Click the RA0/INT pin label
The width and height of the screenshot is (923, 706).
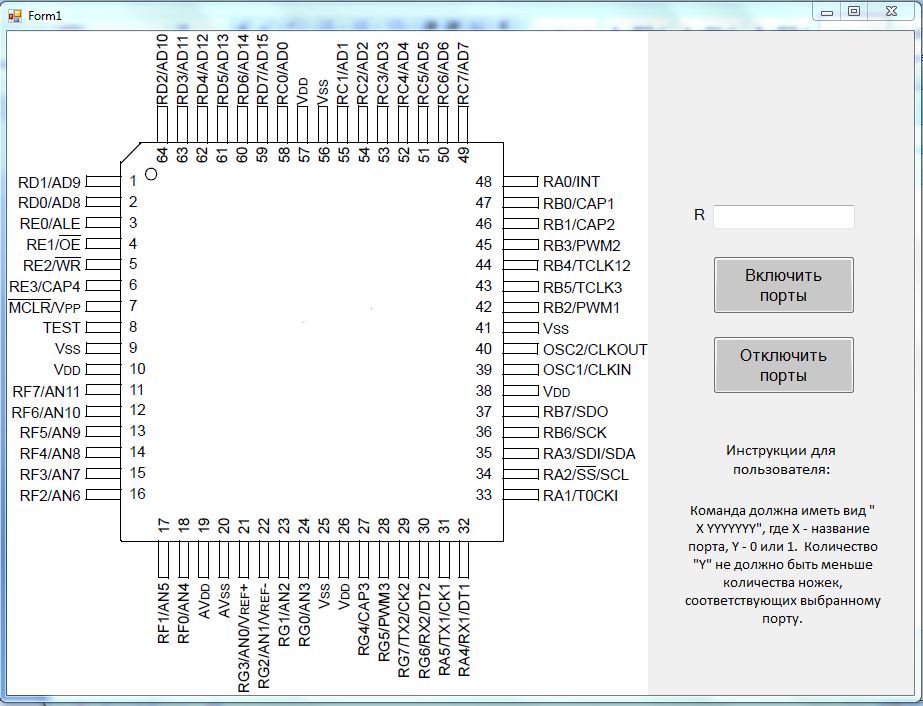[571, 182]
